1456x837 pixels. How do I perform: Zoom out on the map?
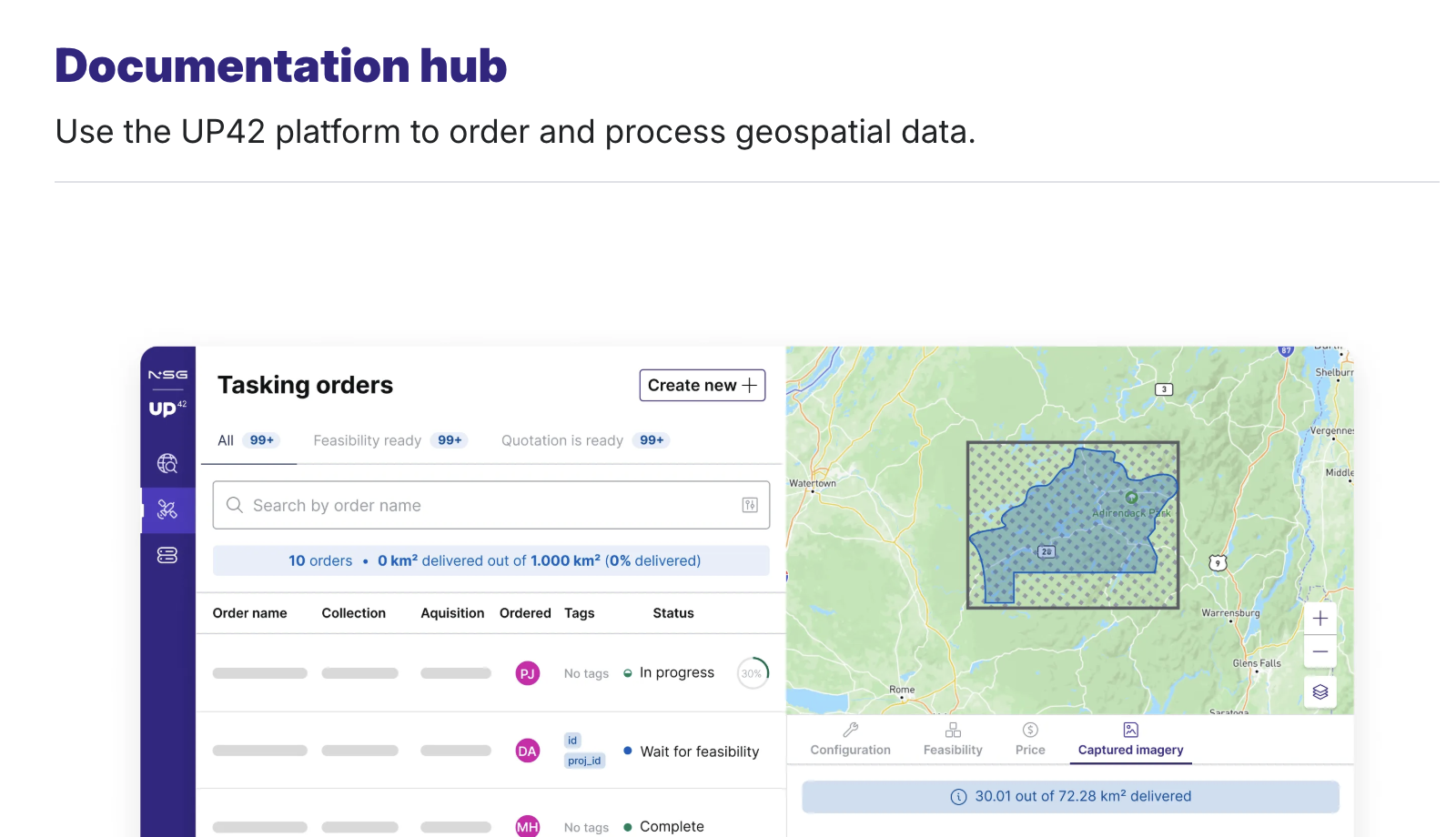point(1320,651)
